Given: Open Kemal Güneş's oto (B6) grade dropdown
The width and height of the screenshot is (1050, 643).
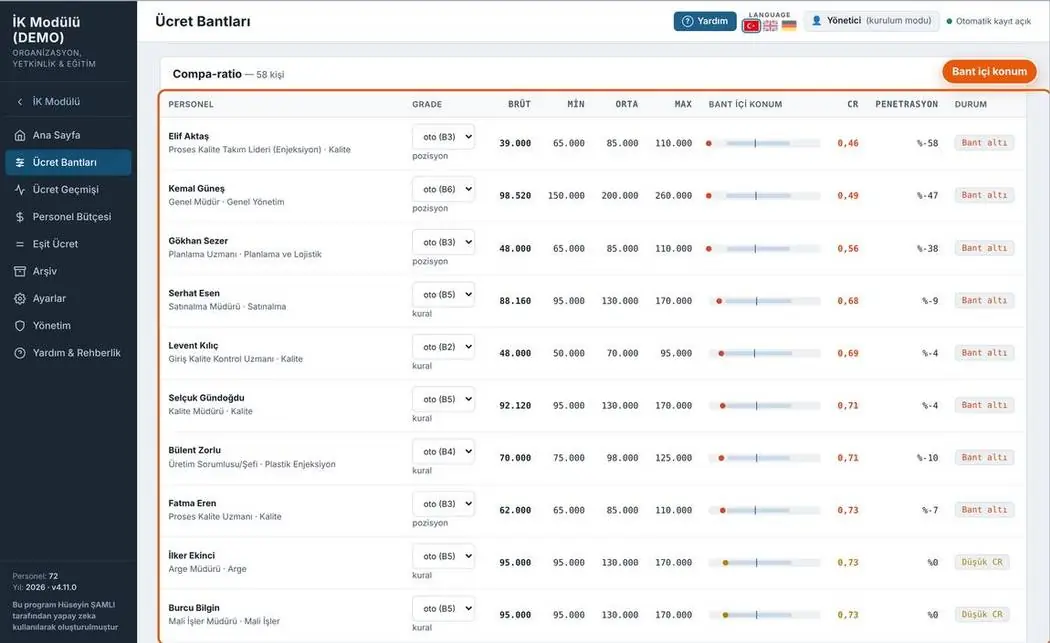Looking at the screenshot, I should click(443, 189).
